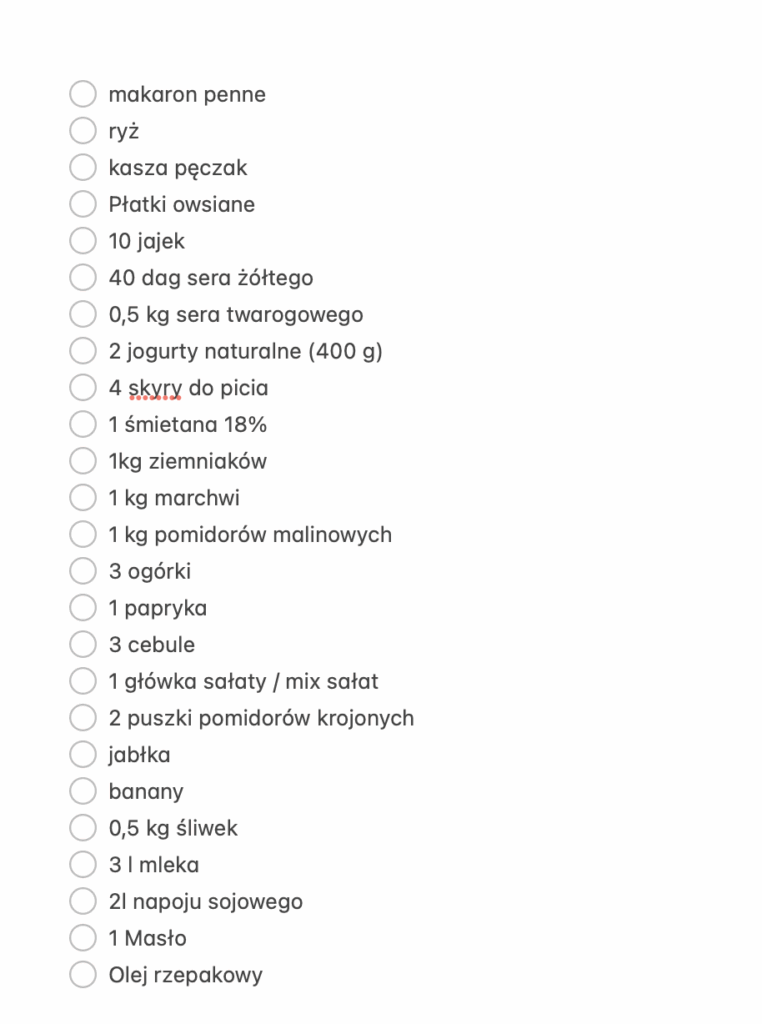Mark 3 l mleka as purchased
Image resolution: width=762 pixels, height=1024 pixels.
click(x=82, y=864)
